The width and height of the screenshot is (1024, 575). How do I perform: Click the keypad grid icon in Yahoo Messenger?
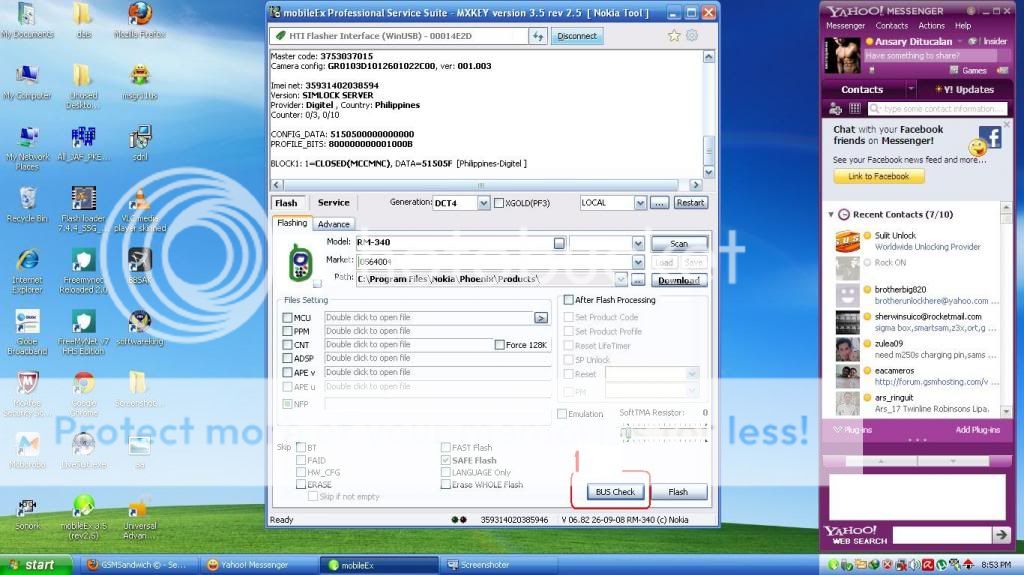point(854,108)
